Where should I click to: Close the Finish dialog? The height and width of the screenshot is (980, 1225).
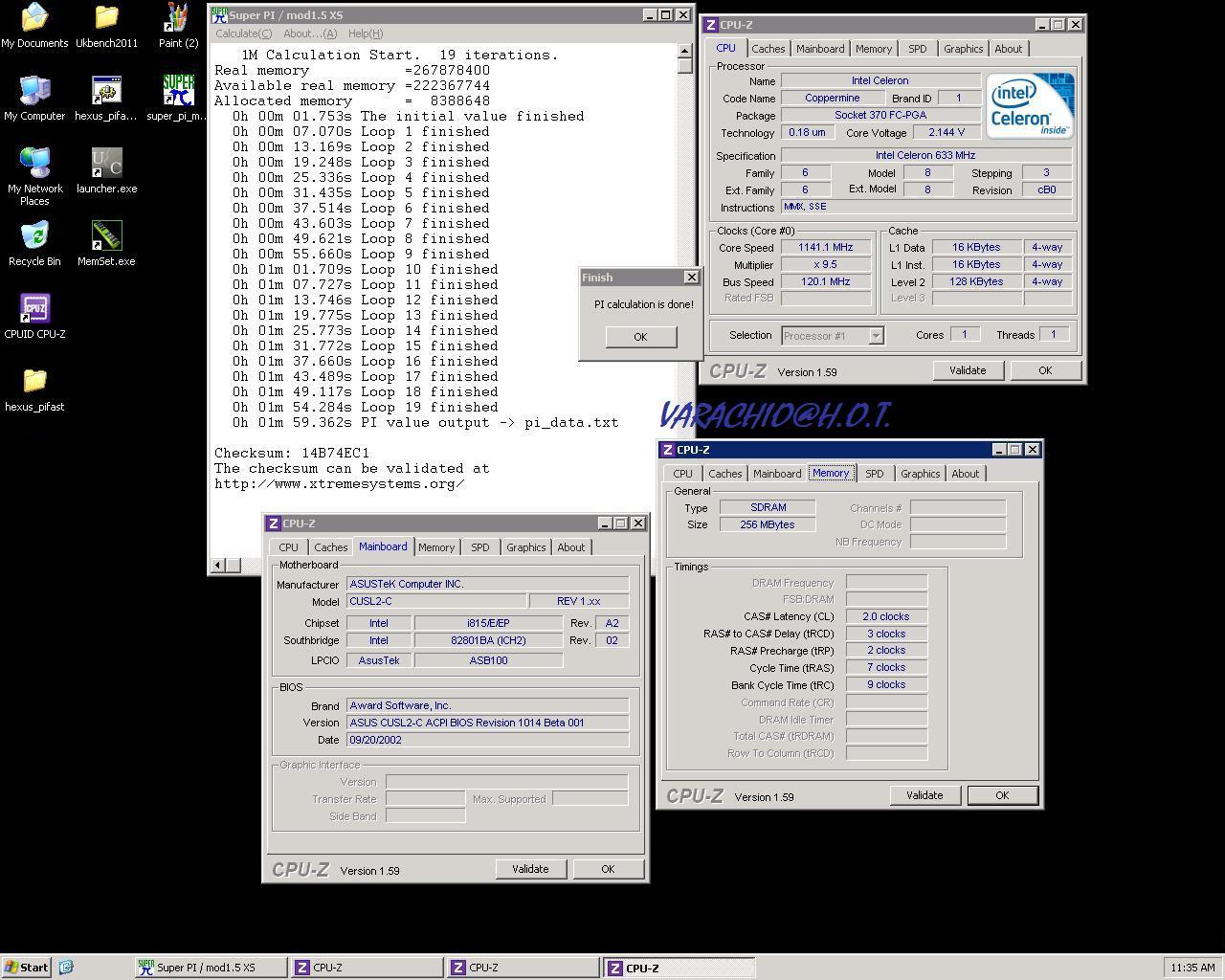(691, 277)
